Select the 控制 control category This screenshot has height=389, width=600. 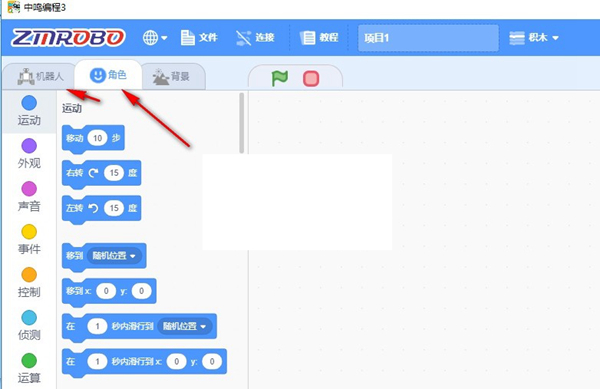29,282
